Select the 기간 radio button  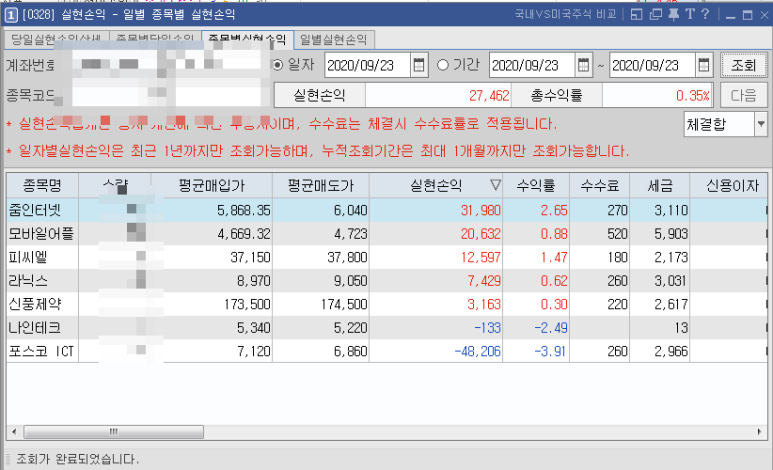coord(443,65)
